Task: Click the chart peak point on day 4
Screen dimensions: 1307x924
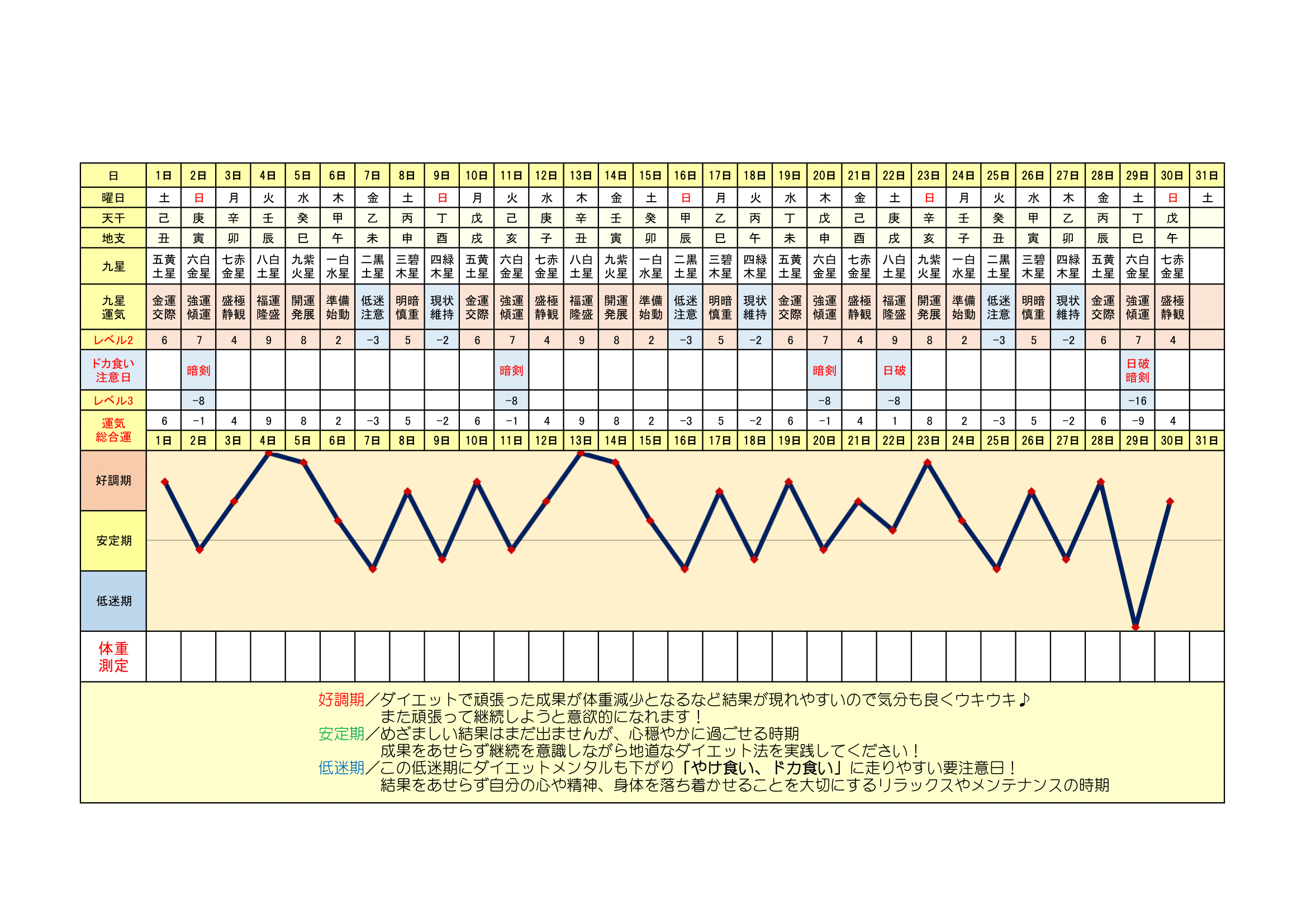Action: 269,454
